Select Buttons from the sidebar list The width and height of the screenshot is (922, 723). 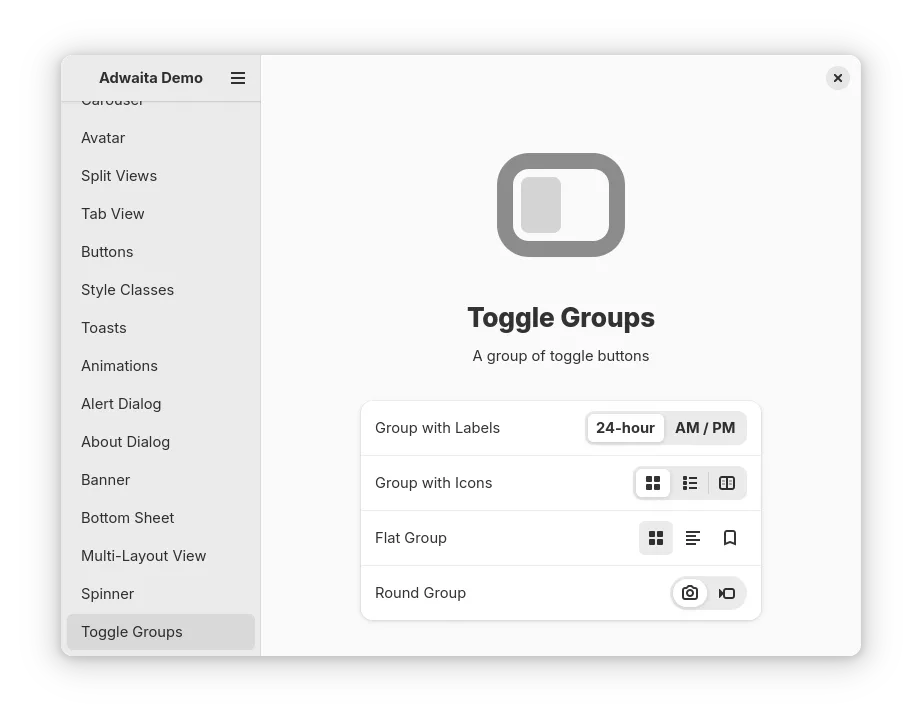[x=107, y=252]
